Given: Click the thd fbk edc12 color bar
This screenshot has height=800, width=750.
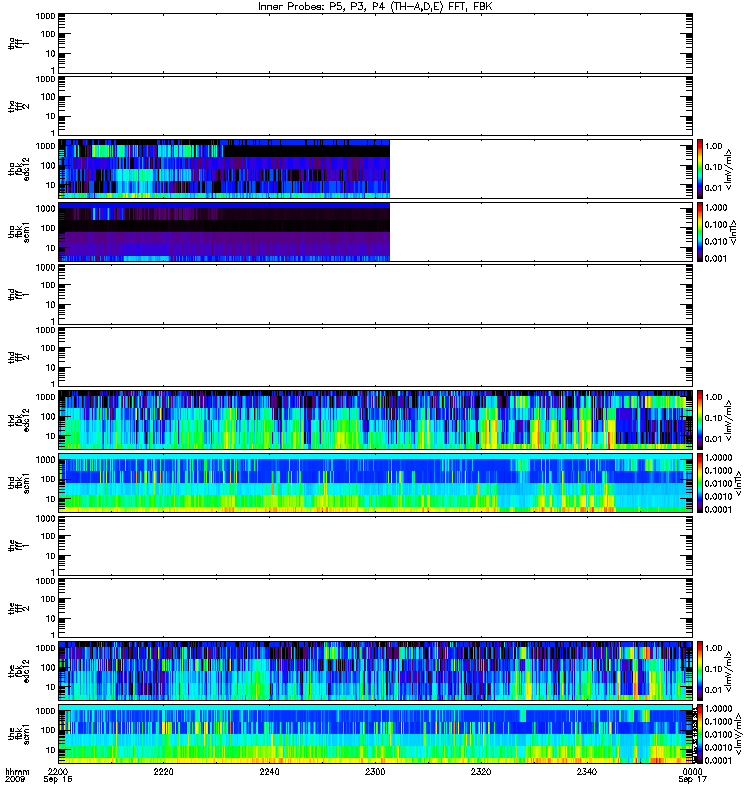Looking at the screenshot, I should click(x=700, y=420).
